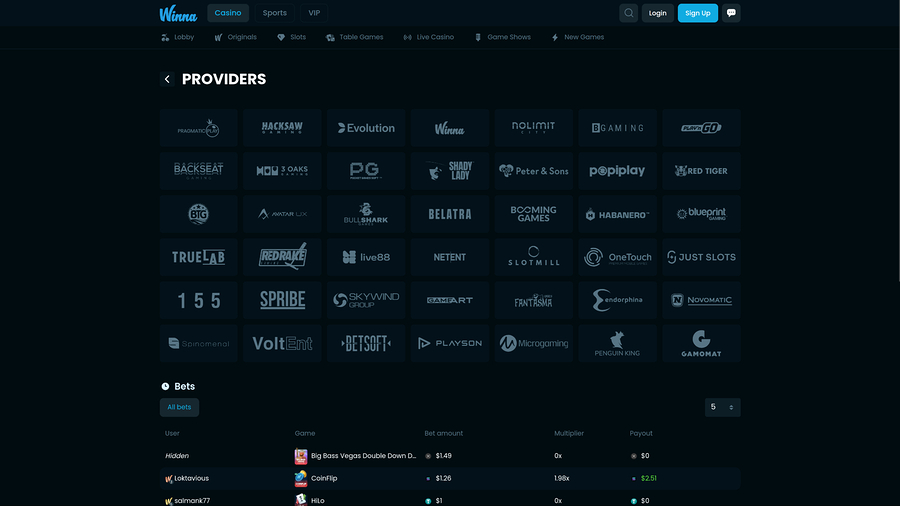The image size is (900, 506).
Task: Open the chat bubble icon
Action: tap(731, 13)
